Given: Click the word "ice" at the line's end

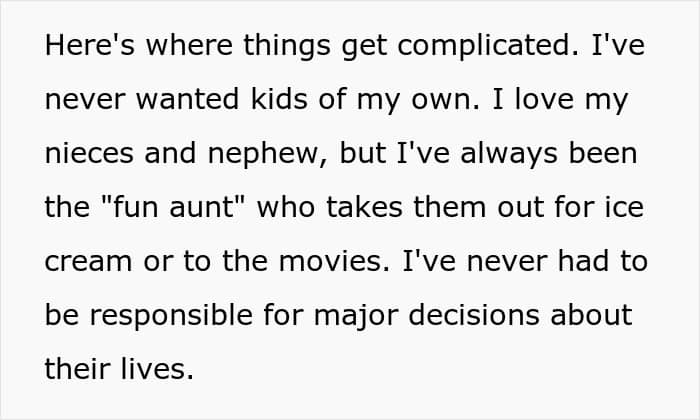Looking at the screenshot, I should coord(624,207).
